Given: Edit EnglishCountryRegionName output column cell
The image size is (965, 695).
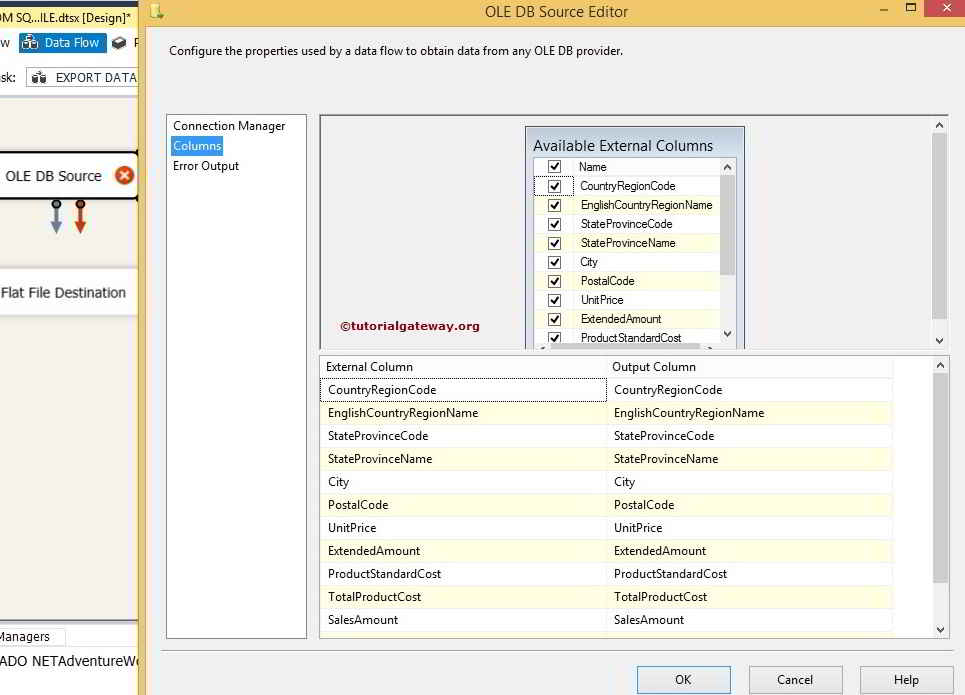Looking at the screenshot, I should pyautogui.click(x=749, y=413).
